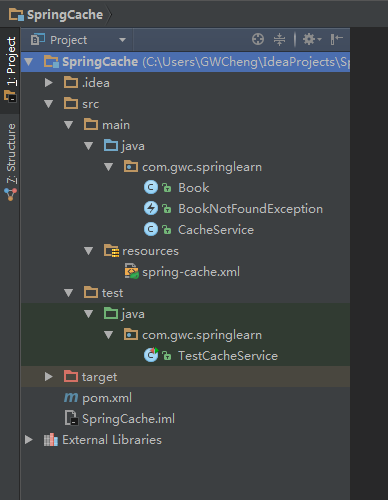
Task: Select the .idea folder label
Action: (x=96, y=83)
